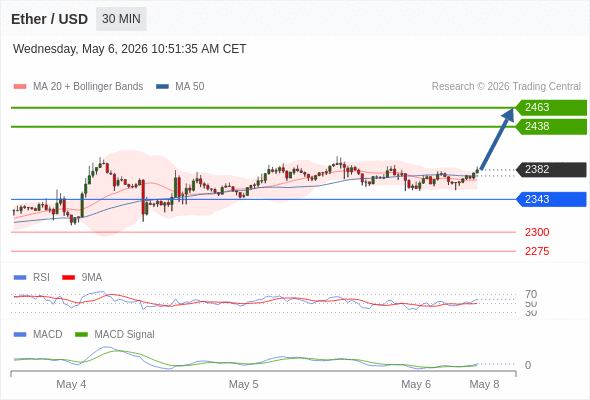The width and height of the screenshot is (590, 400).
Task: Click the Research © 2026 Trading Central text
Action: pyautogui.click(x=506, y=87)
